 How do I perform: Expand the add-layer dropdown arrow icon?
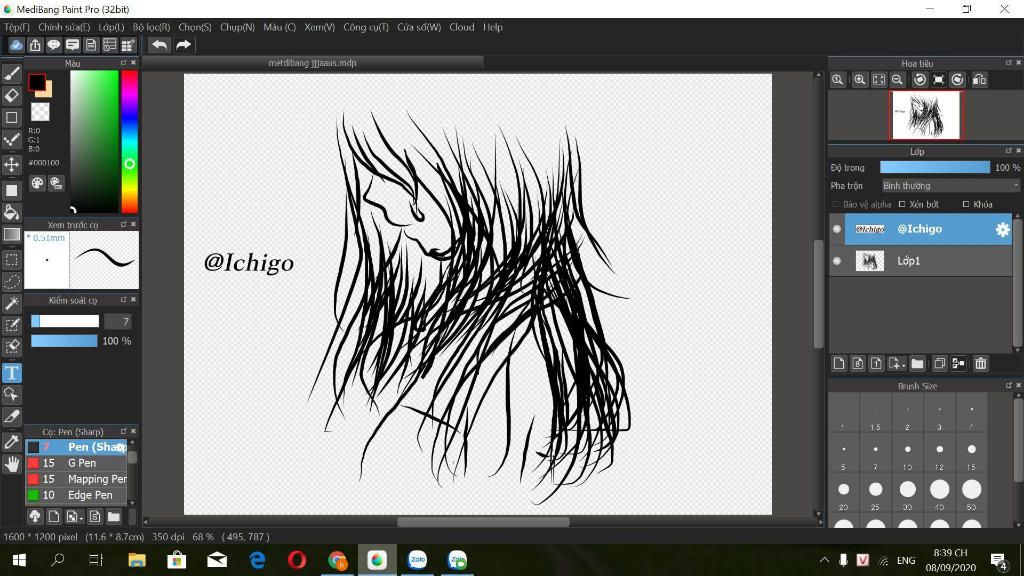click(897, 364)
